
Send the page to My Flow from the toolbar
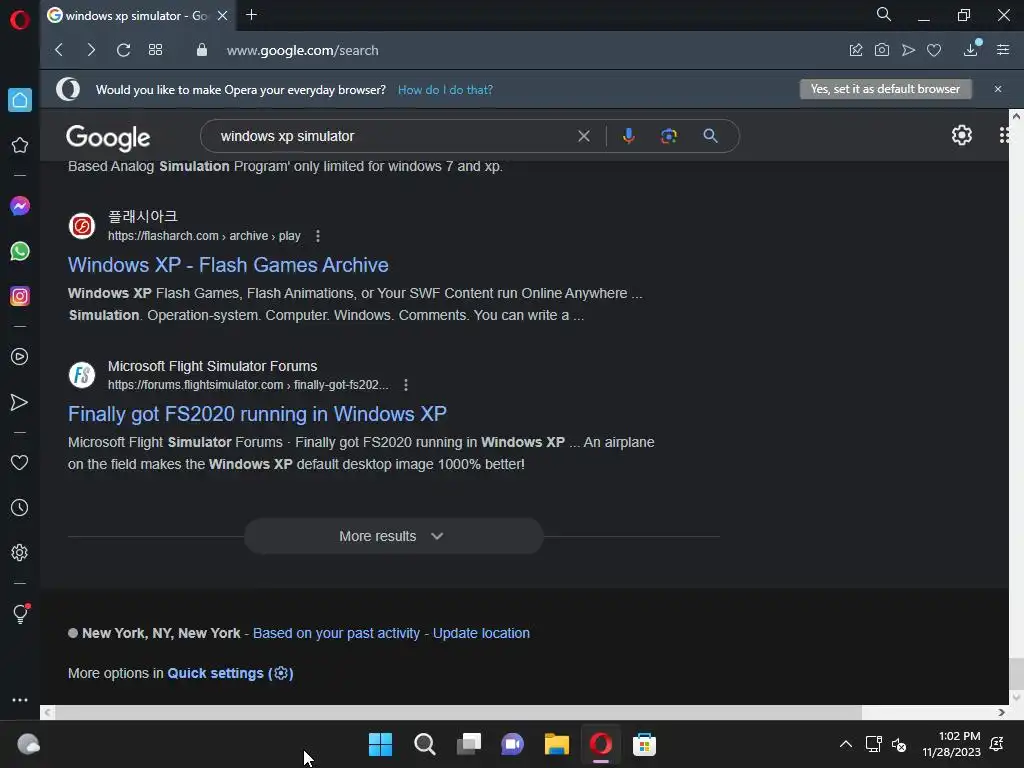point(908,50)
